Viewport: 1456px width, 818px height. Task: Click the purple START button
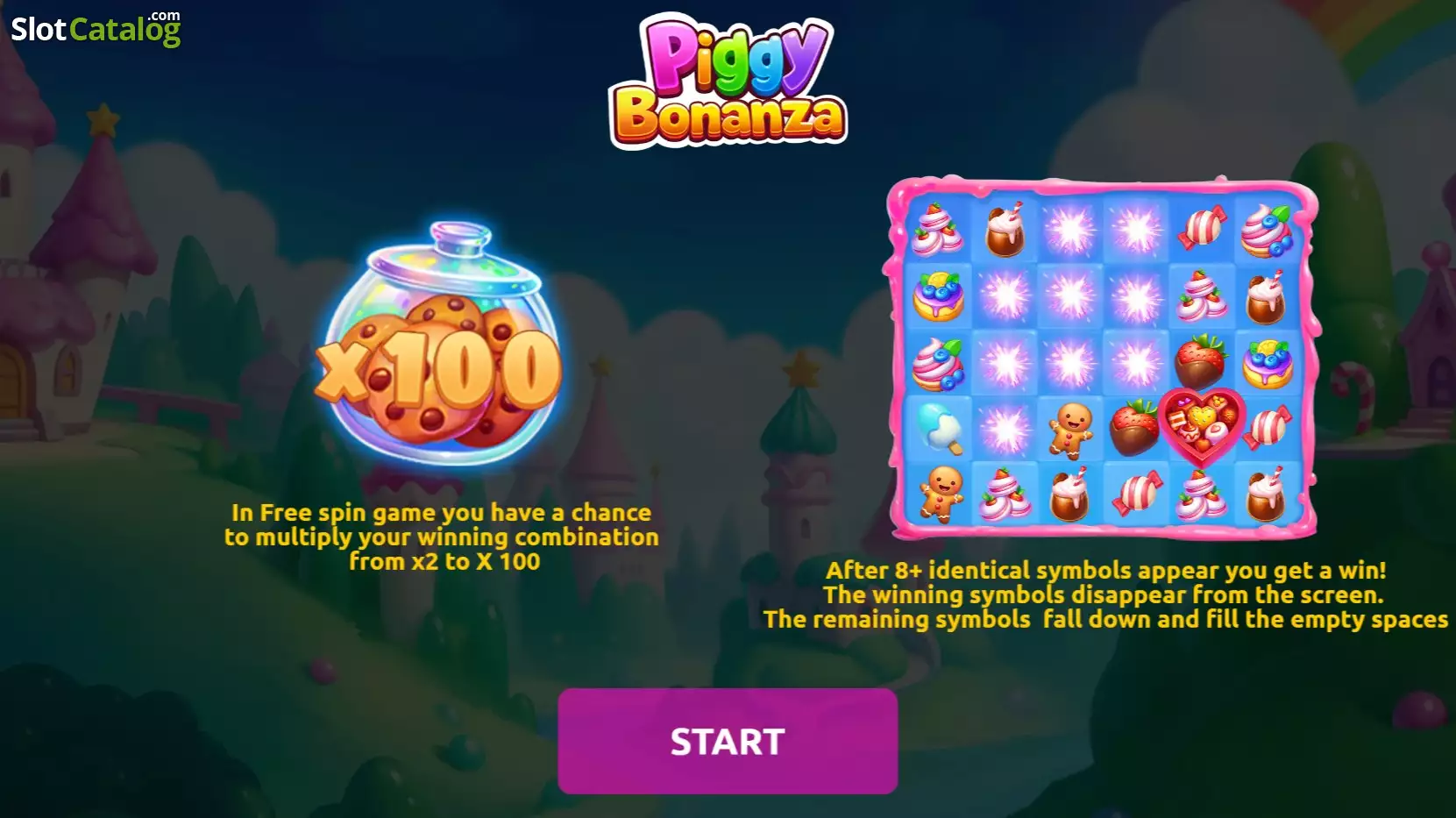[728, 741]
